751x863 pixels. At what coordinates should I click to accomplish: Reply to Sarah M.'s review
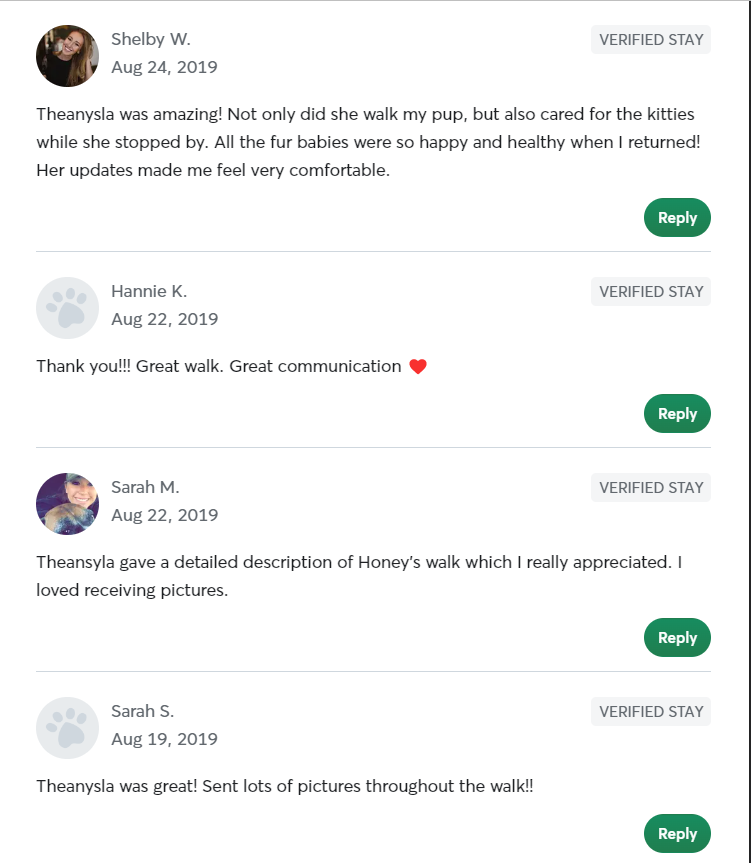[x=677, y=637]
